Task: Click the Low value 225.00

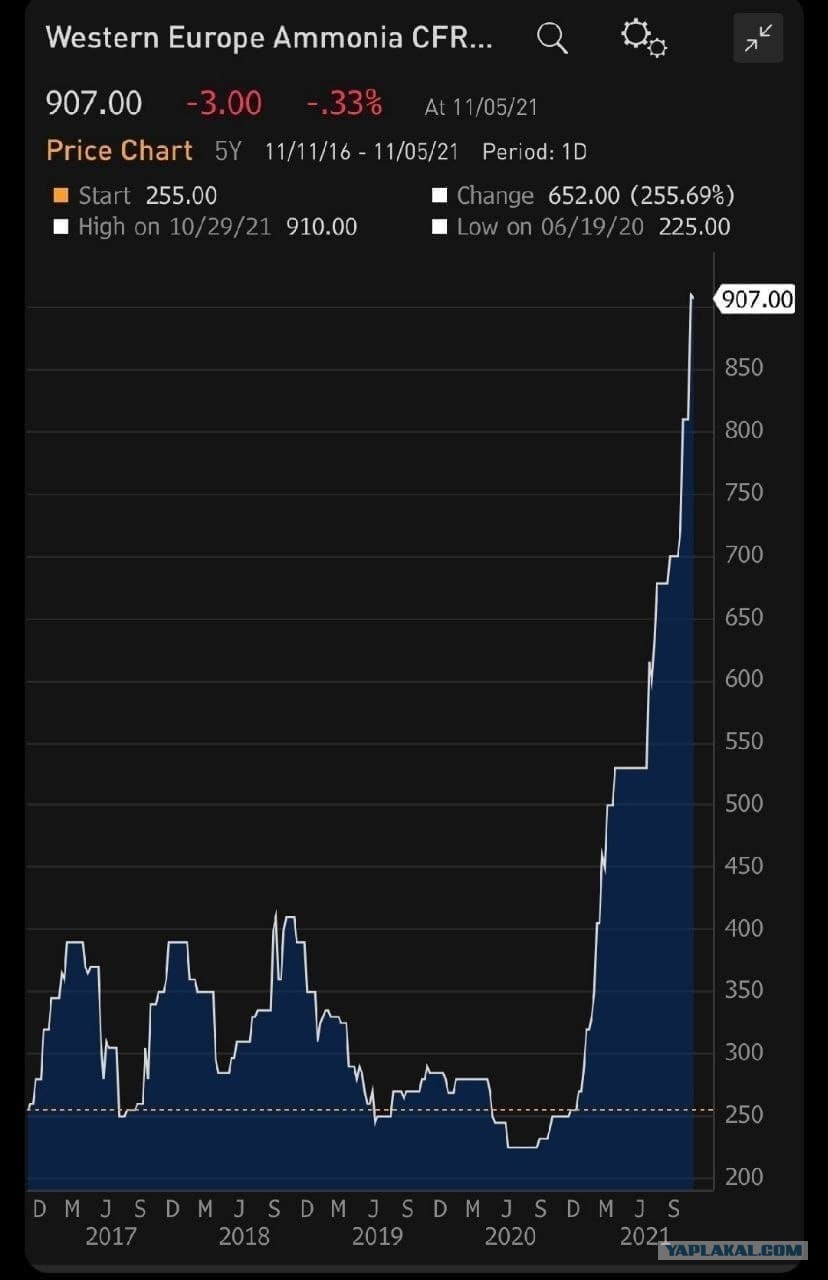Action: pyautogui.click(x=694, y=227)
